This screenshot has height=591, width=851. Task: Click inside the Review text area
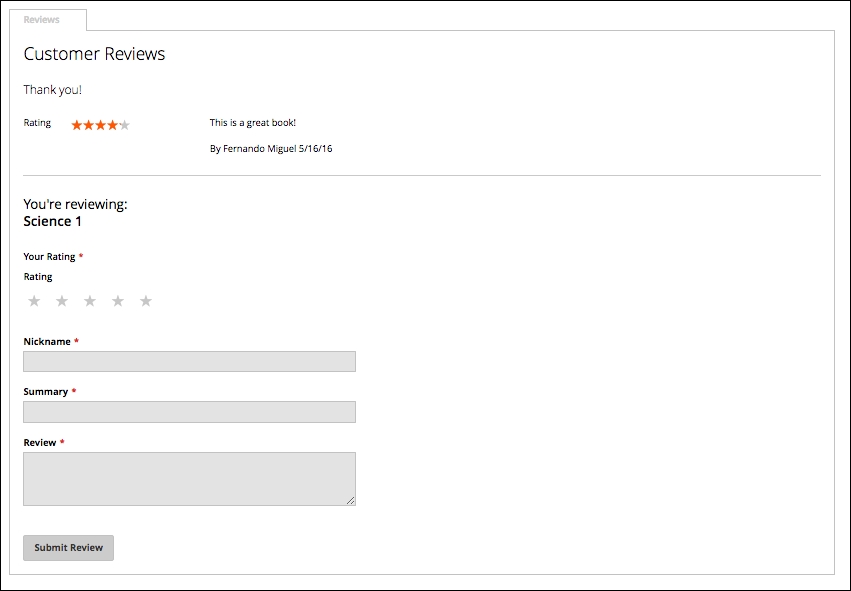[x=189, y=479]
